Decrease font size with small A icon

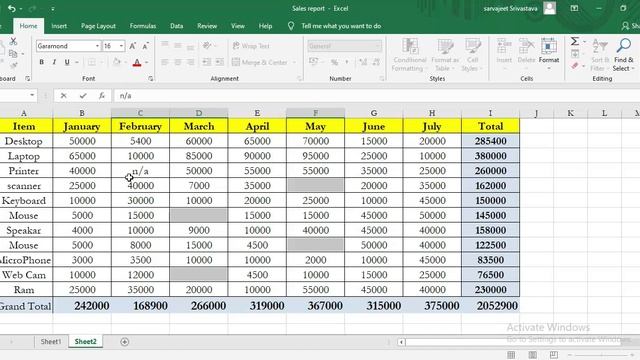(x=145, y=46)
